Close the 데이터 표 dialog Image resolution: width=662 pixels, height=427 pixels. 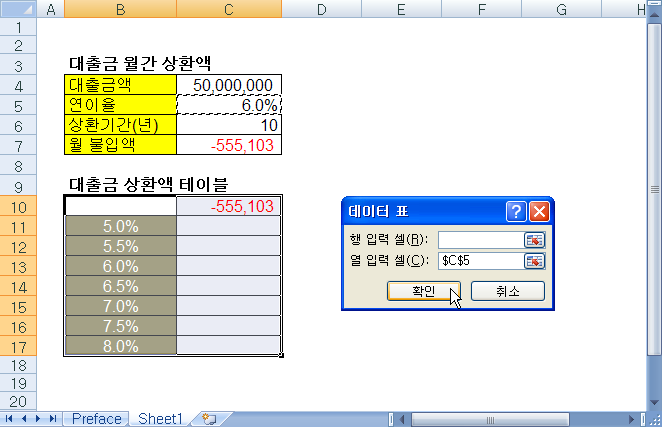tap(539, 211)
